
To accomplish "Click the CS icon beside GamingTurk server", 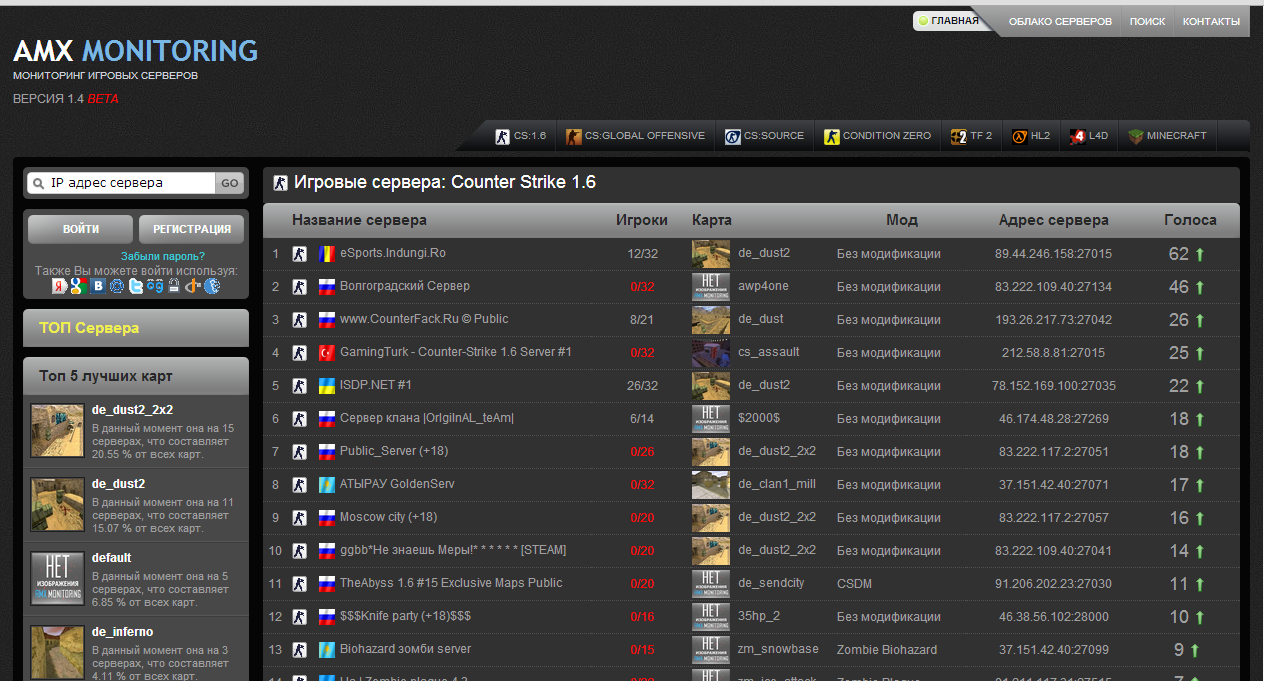I will pos(299,353).
